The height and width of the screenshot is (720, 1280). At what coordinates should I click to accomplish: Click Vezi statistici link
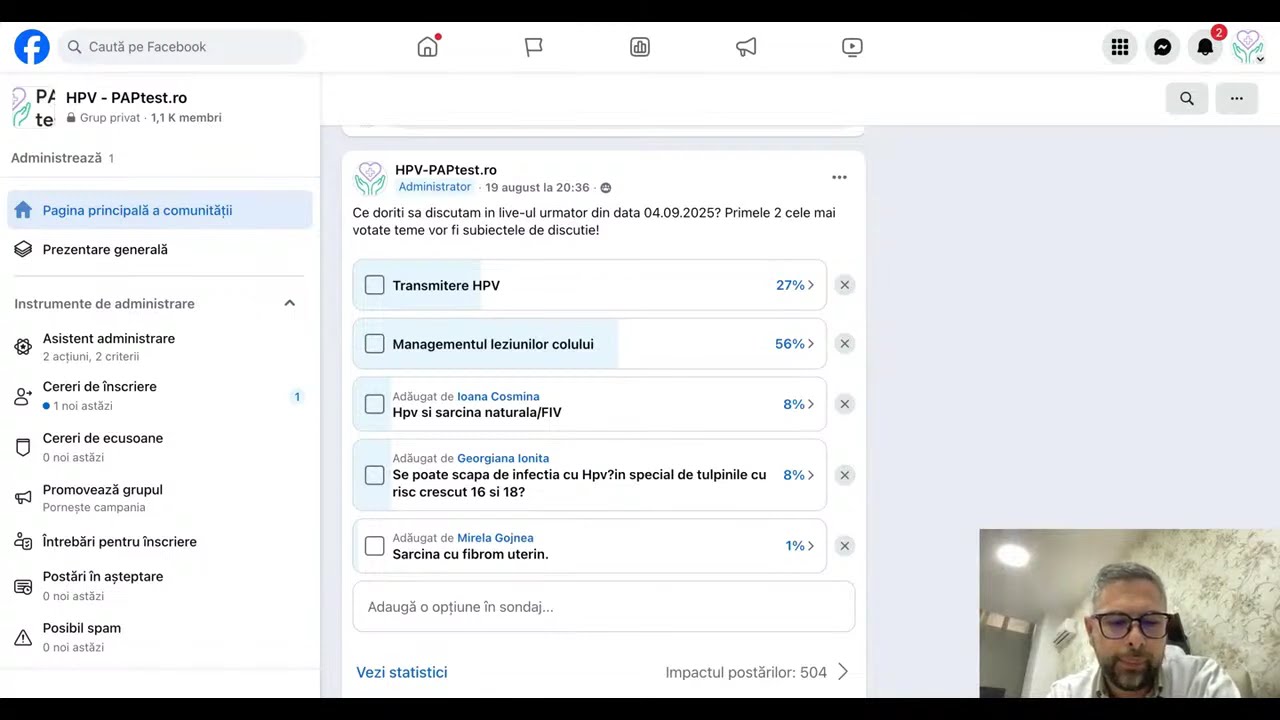(x=402, y=672)
